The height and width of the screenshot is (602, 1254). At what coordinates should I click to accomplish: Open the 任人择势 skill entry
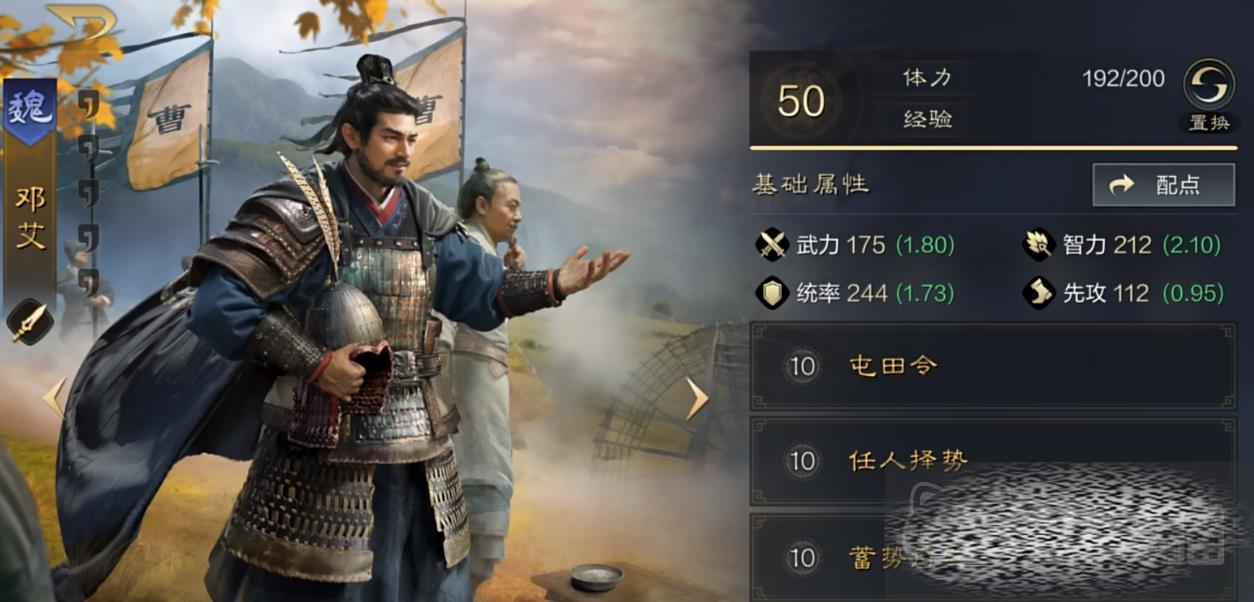993,461
